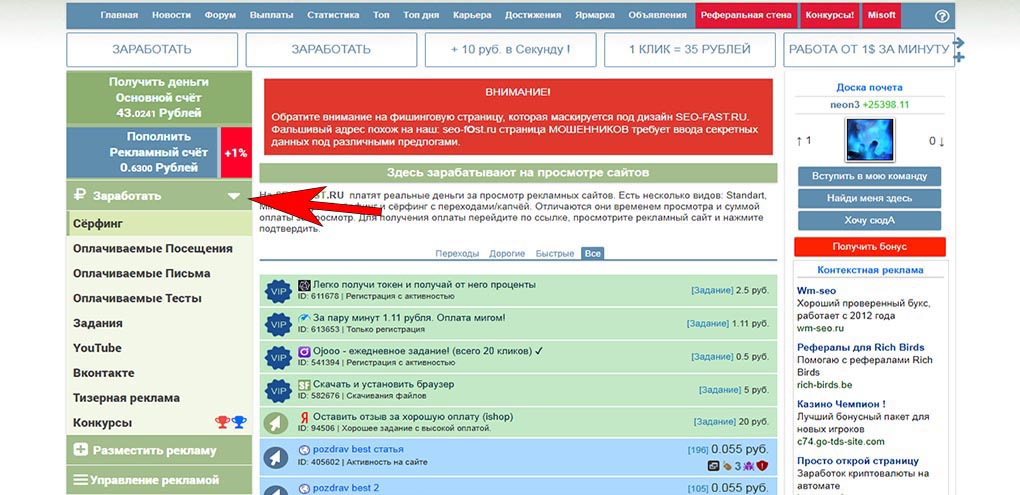1020x495 pixels.
Task: Click Пополнить Рекламный счёт block
Action: [x=143, y=152]
